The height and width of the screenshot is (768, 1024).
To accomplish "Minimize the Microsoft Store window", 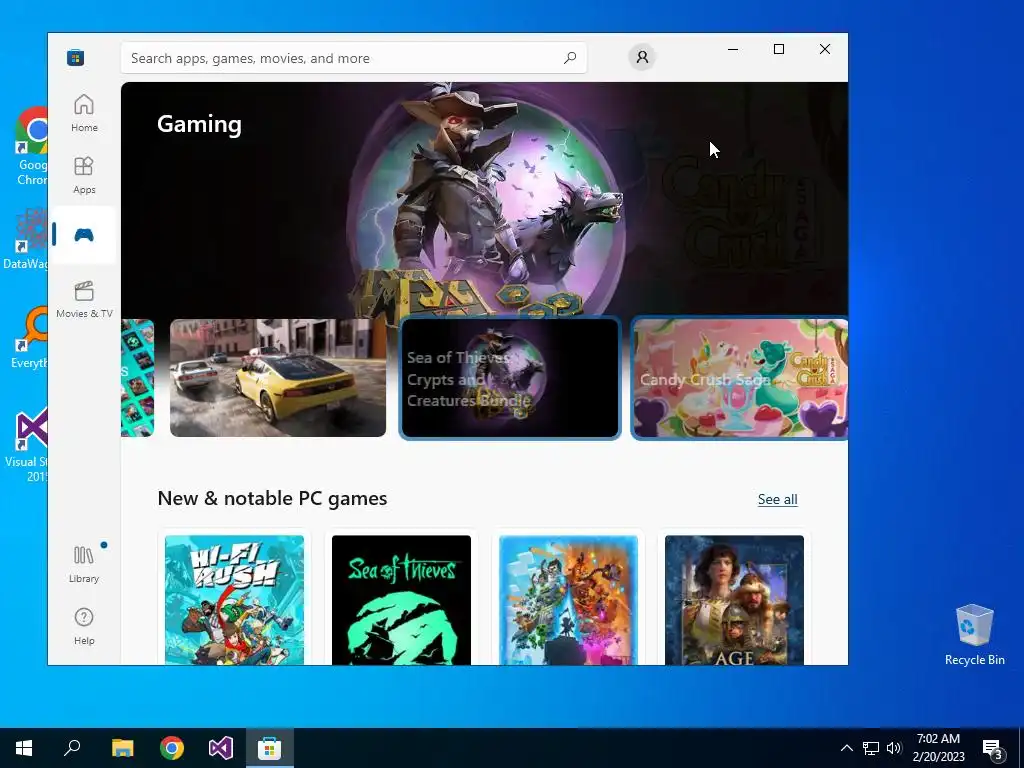I will click(733, 50).
